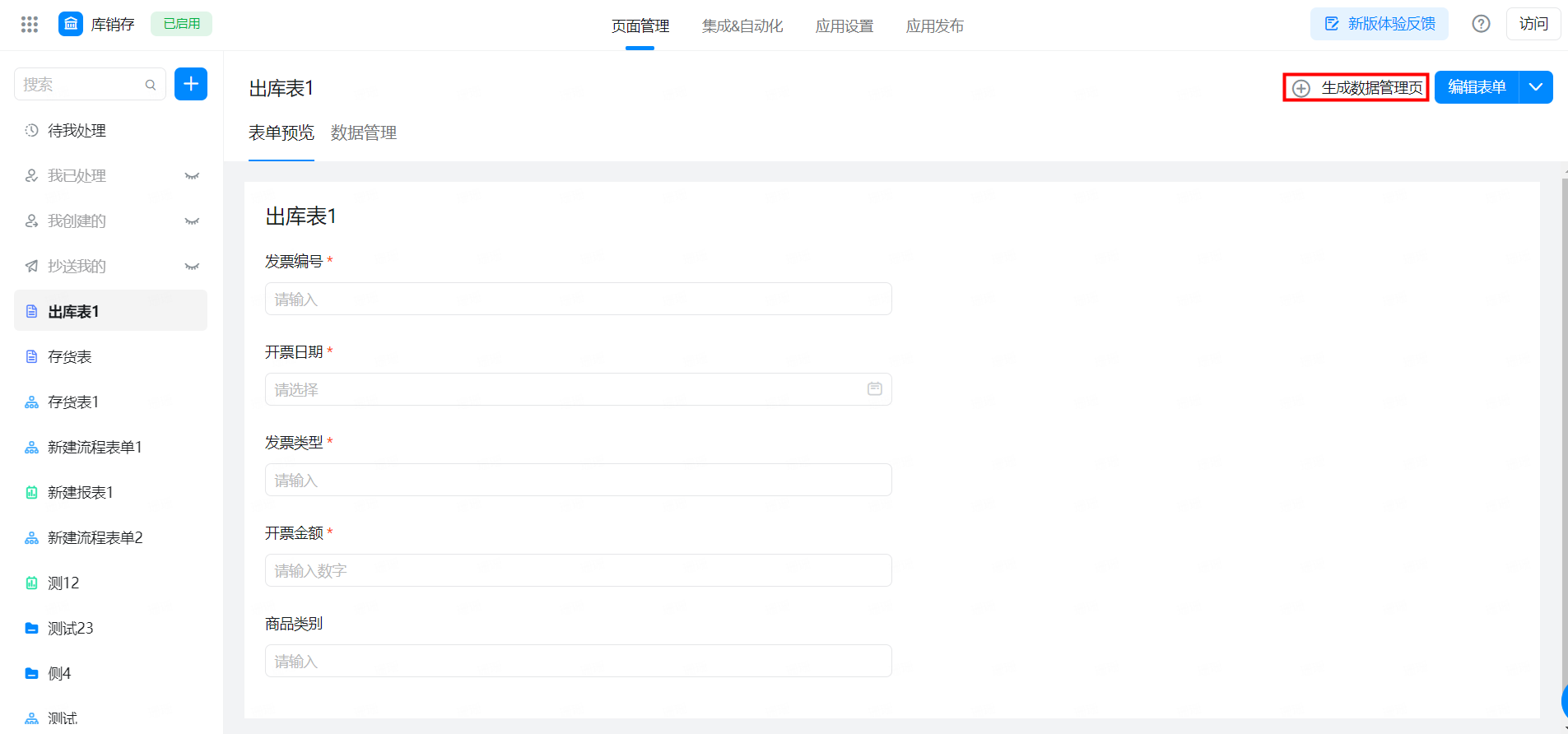Viewport: 1568px width, 734px height.
Task: Open the 开票日期 date picker field
Action: pyautogui.click(x=578, y=389)
